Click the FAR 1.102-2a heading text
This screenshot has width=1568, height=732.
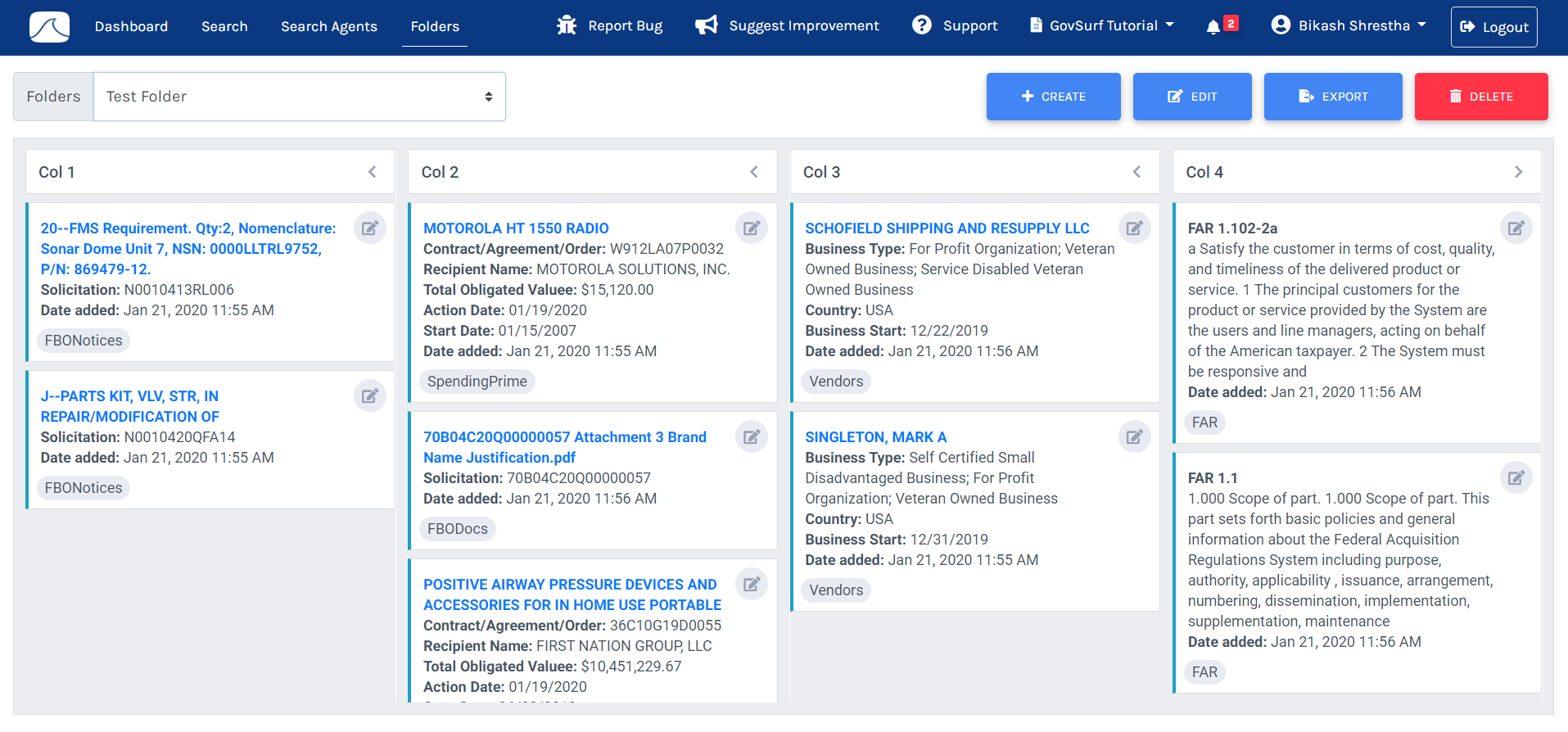pos(1232,228)
